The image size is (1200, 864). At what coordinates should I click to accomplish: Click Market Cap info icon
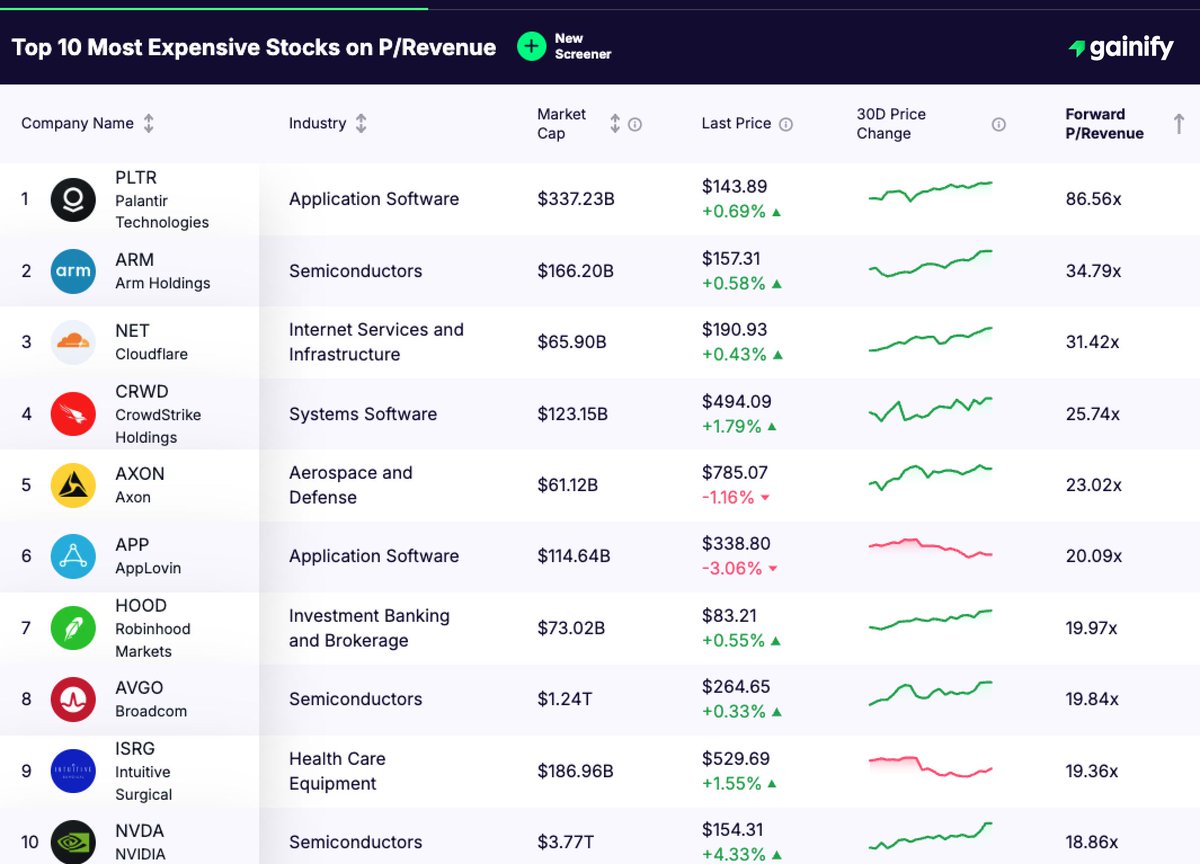point(635,124)
